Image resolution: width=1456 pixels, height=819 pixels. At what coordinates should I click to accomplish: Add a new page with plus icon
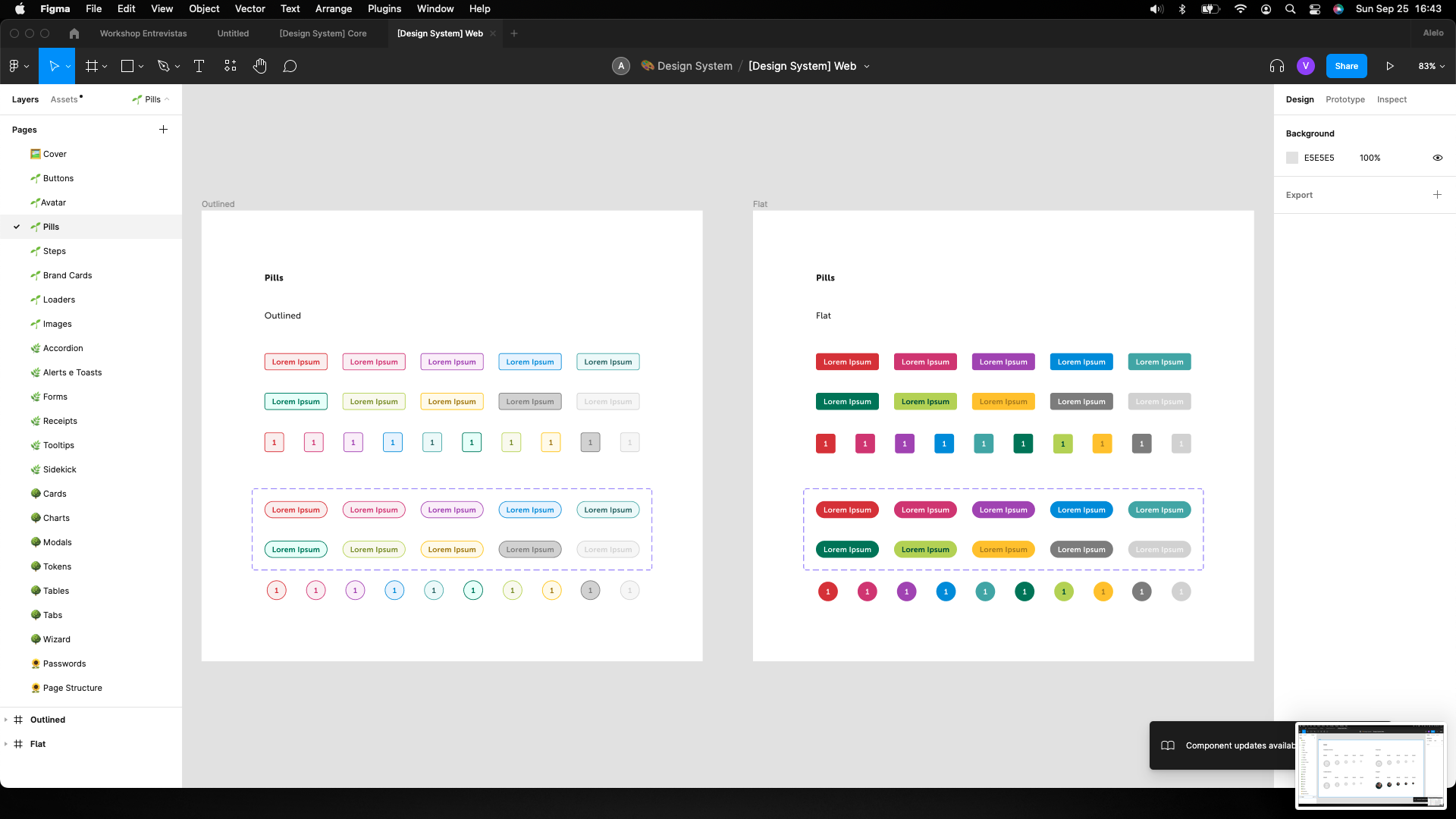pos(163,130)
